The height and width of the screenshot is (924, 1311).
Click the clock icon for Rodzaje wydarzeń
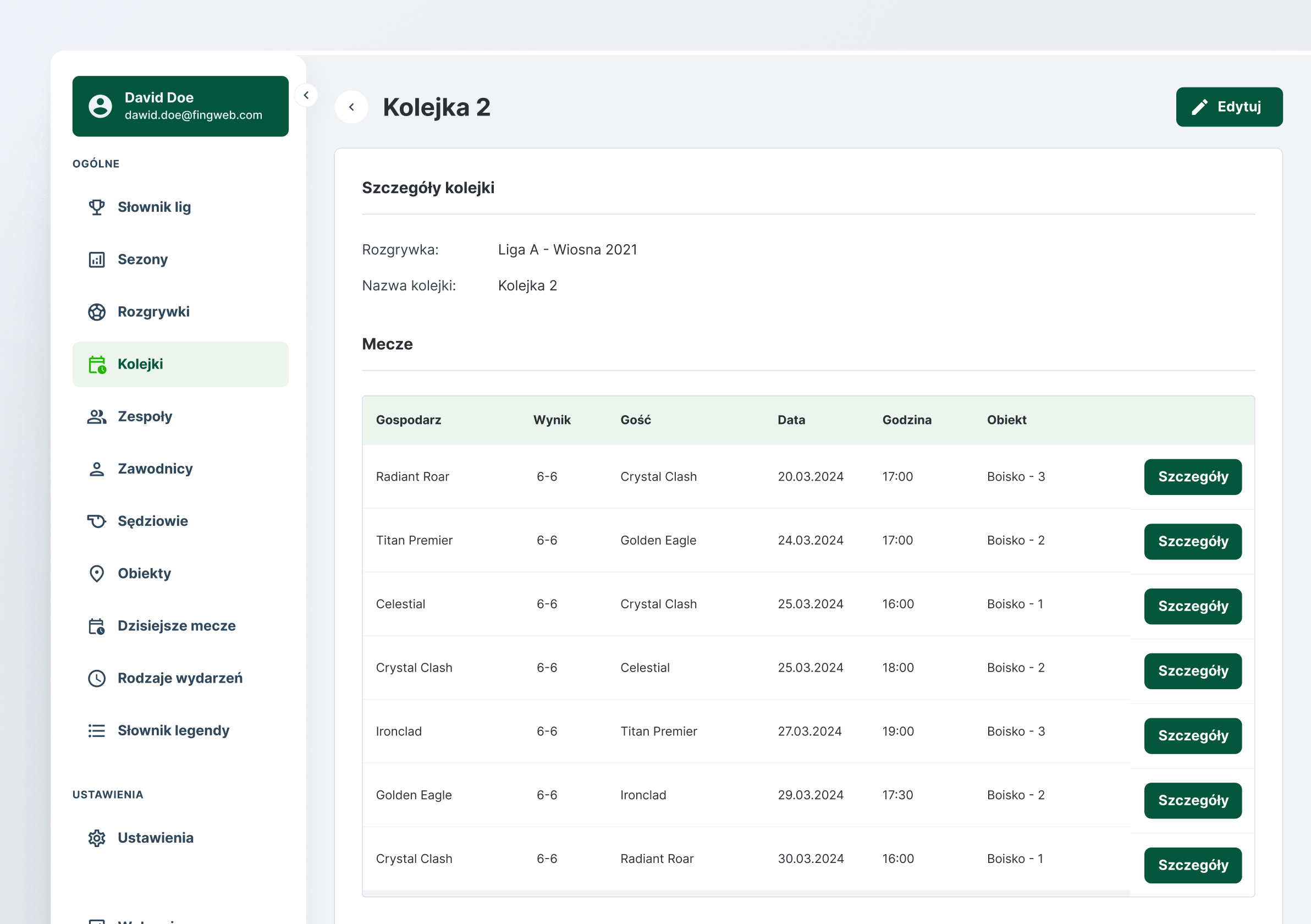[96, 679]
